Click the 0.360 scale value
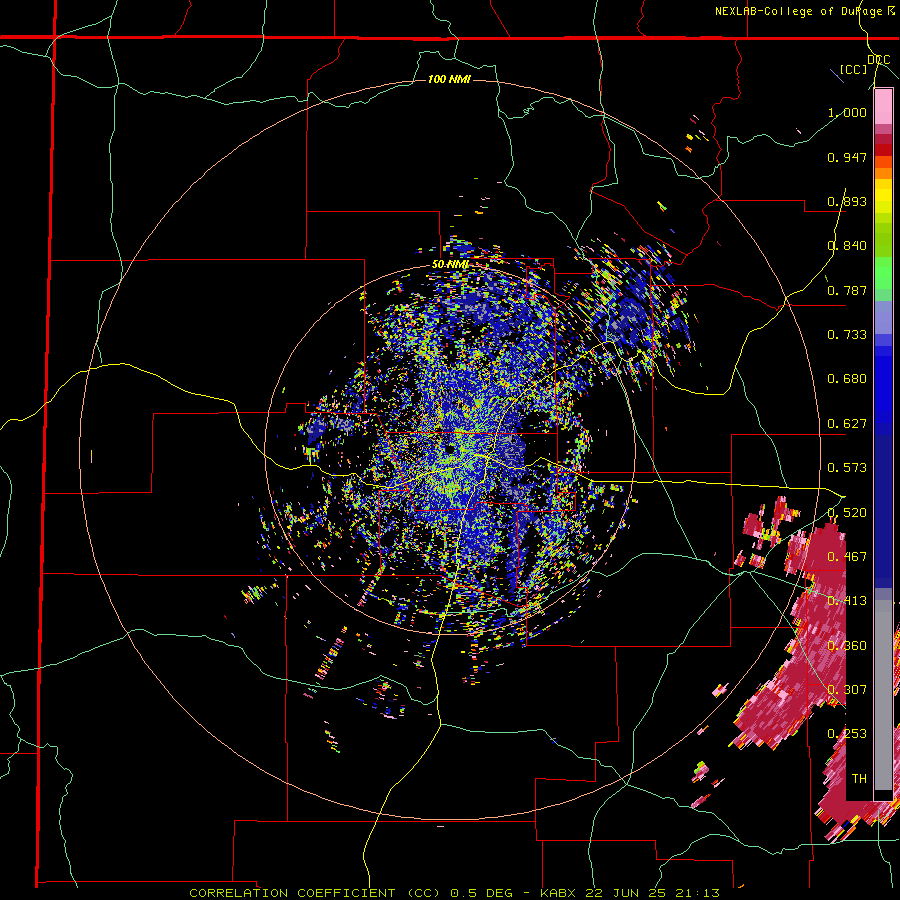Viewport: 900px width, 900px height. click(847, 645)
